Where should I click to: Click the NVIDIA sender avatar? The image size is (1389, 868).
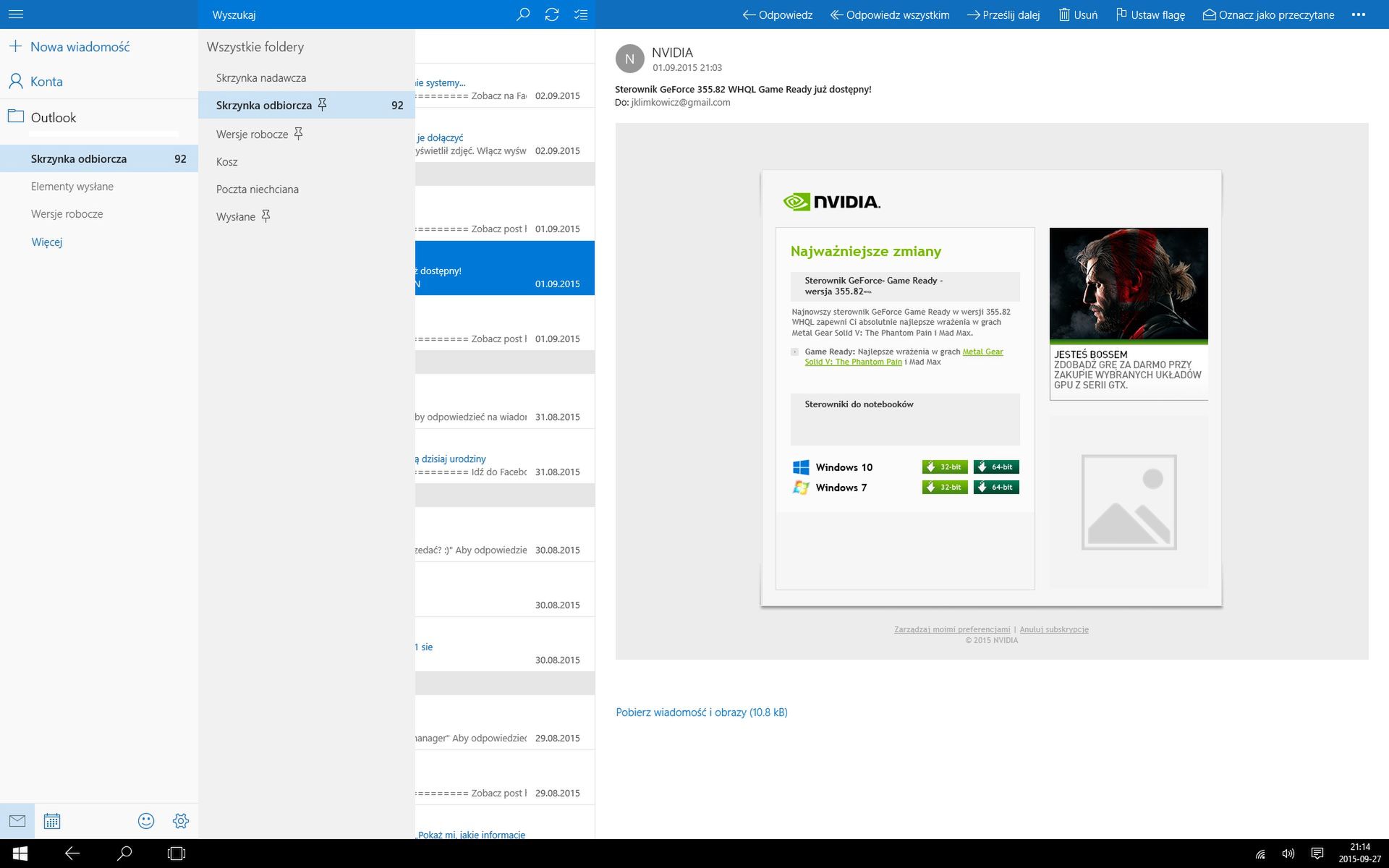click(629, 59)
